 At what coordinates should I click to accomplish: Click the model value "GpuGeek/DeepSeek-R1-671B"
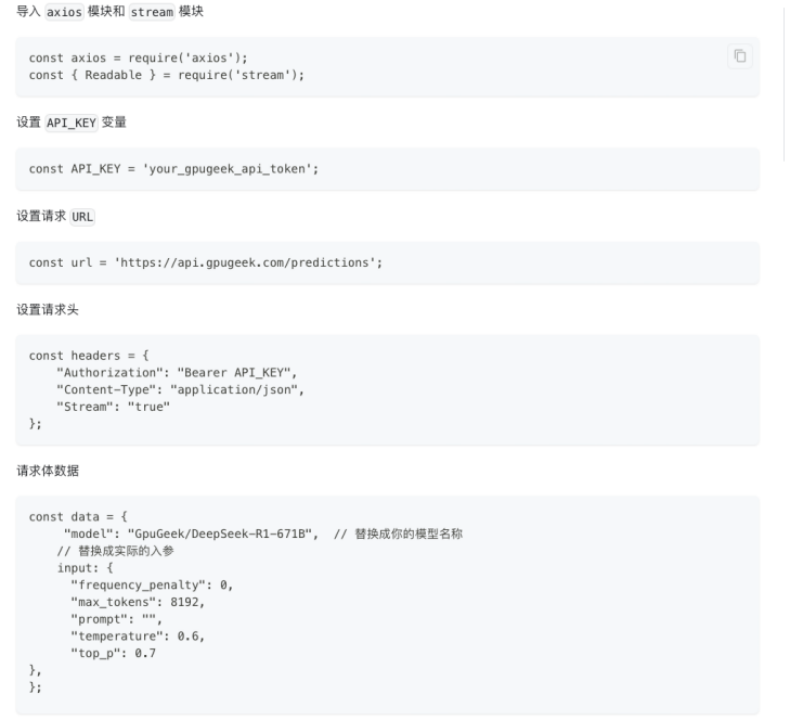click(220, 534)
